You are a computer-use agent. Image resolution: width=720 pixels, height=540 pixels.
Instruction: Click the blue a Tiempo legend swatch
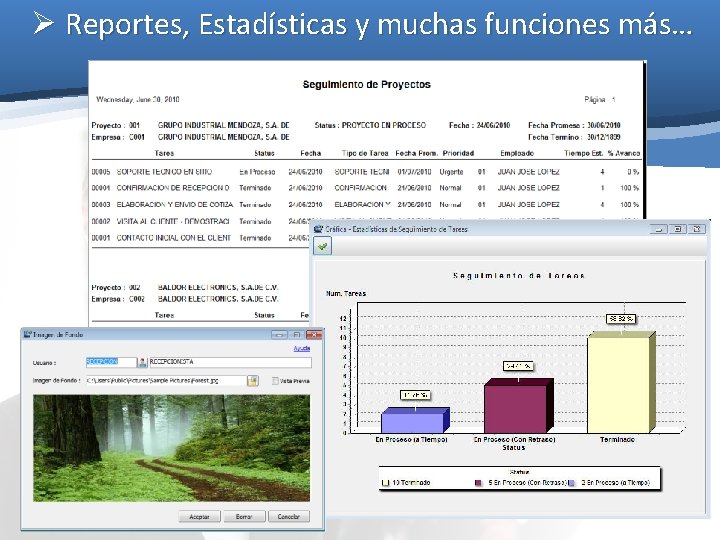(572, 483)
